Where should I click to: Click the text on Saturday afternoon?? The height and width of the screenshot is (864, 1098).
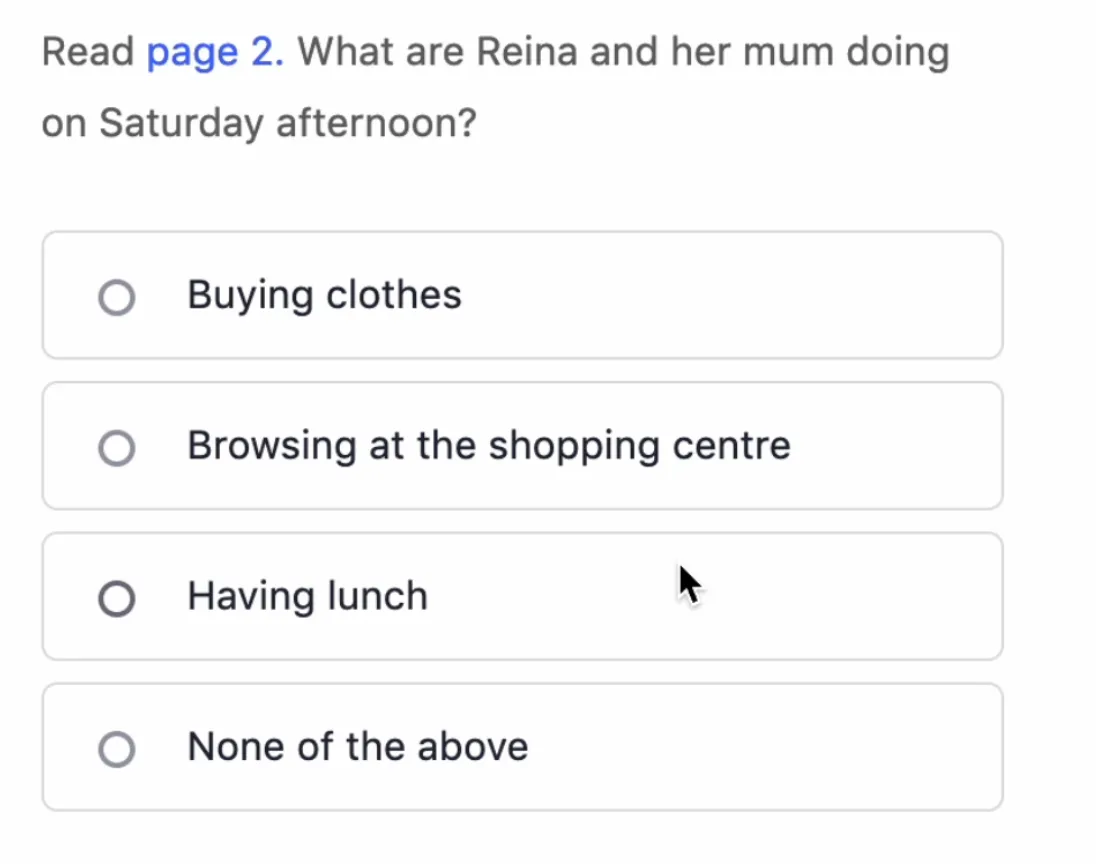click(258, 124)
